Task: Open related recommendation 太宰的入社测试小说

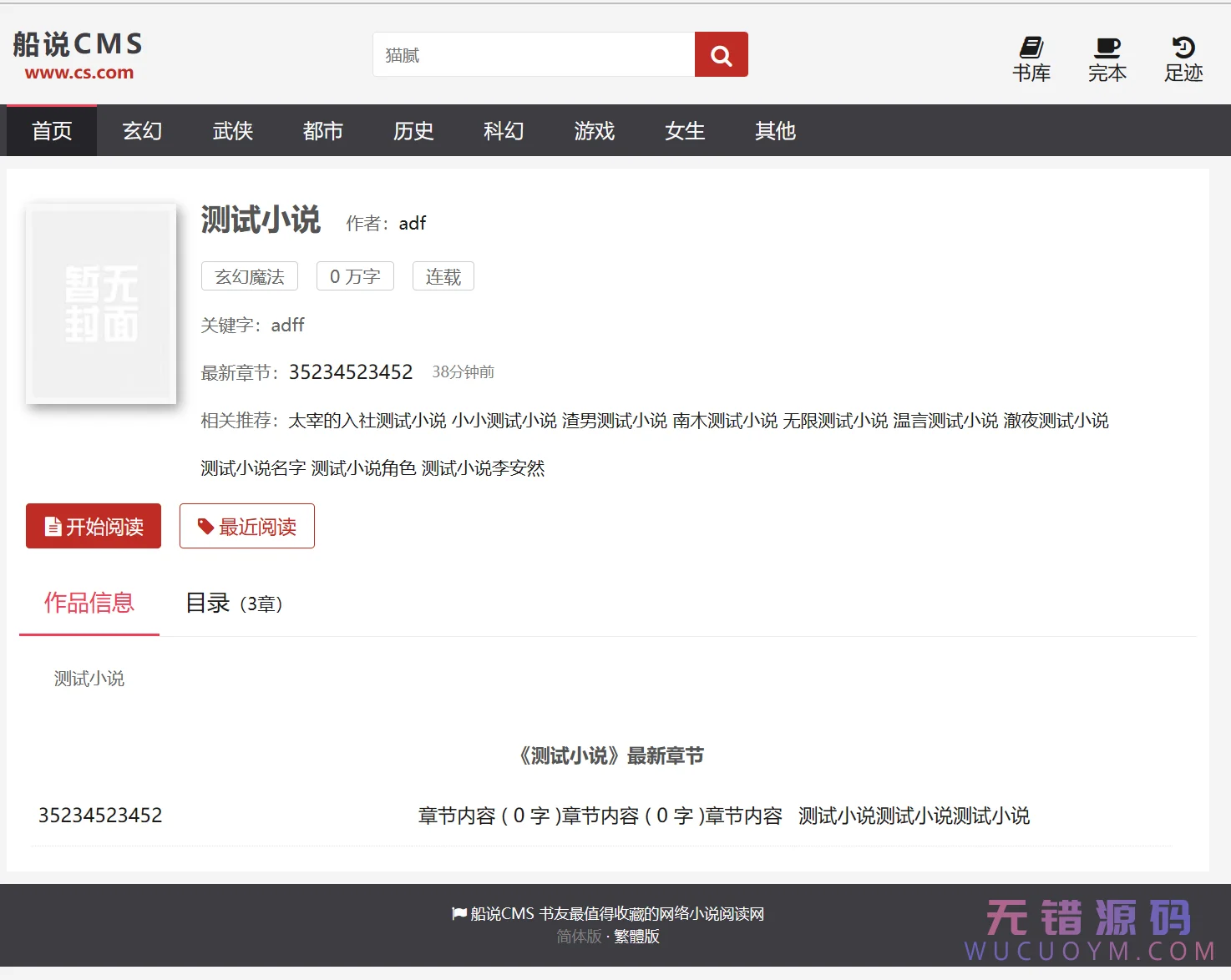Action: (x=367, y=421)
